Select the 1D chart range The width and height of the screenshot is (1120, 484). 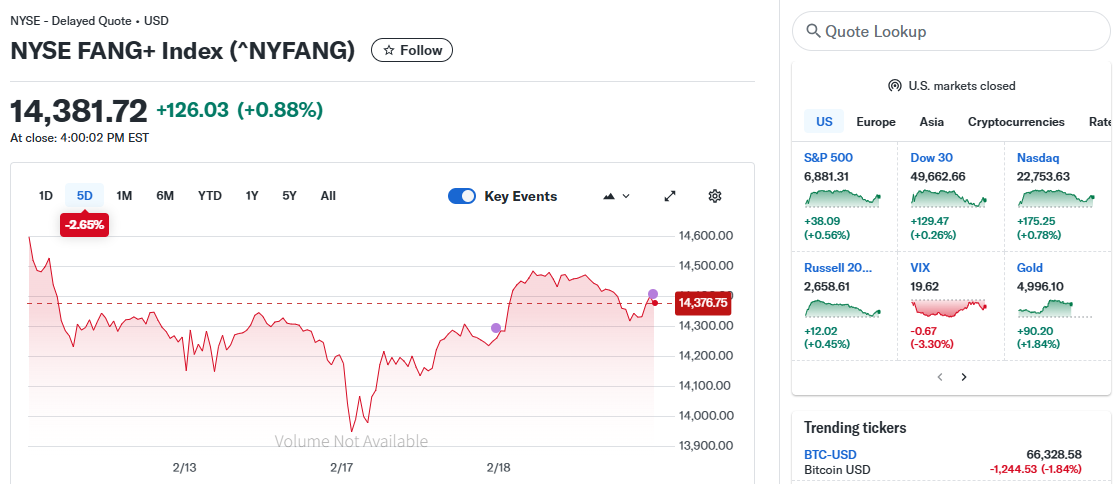46,196
